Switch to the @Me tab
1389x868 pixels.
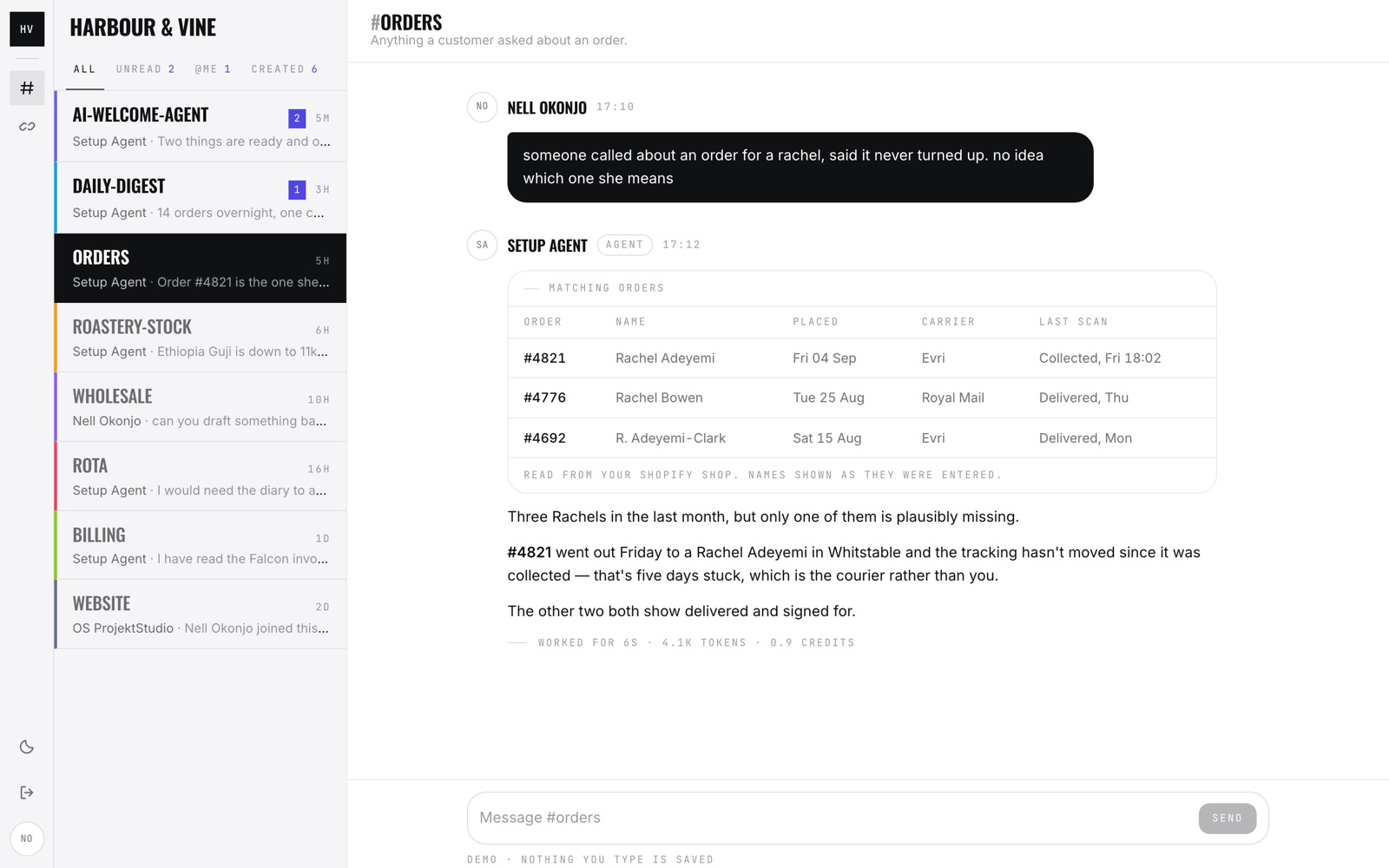[x=213, y=69]
